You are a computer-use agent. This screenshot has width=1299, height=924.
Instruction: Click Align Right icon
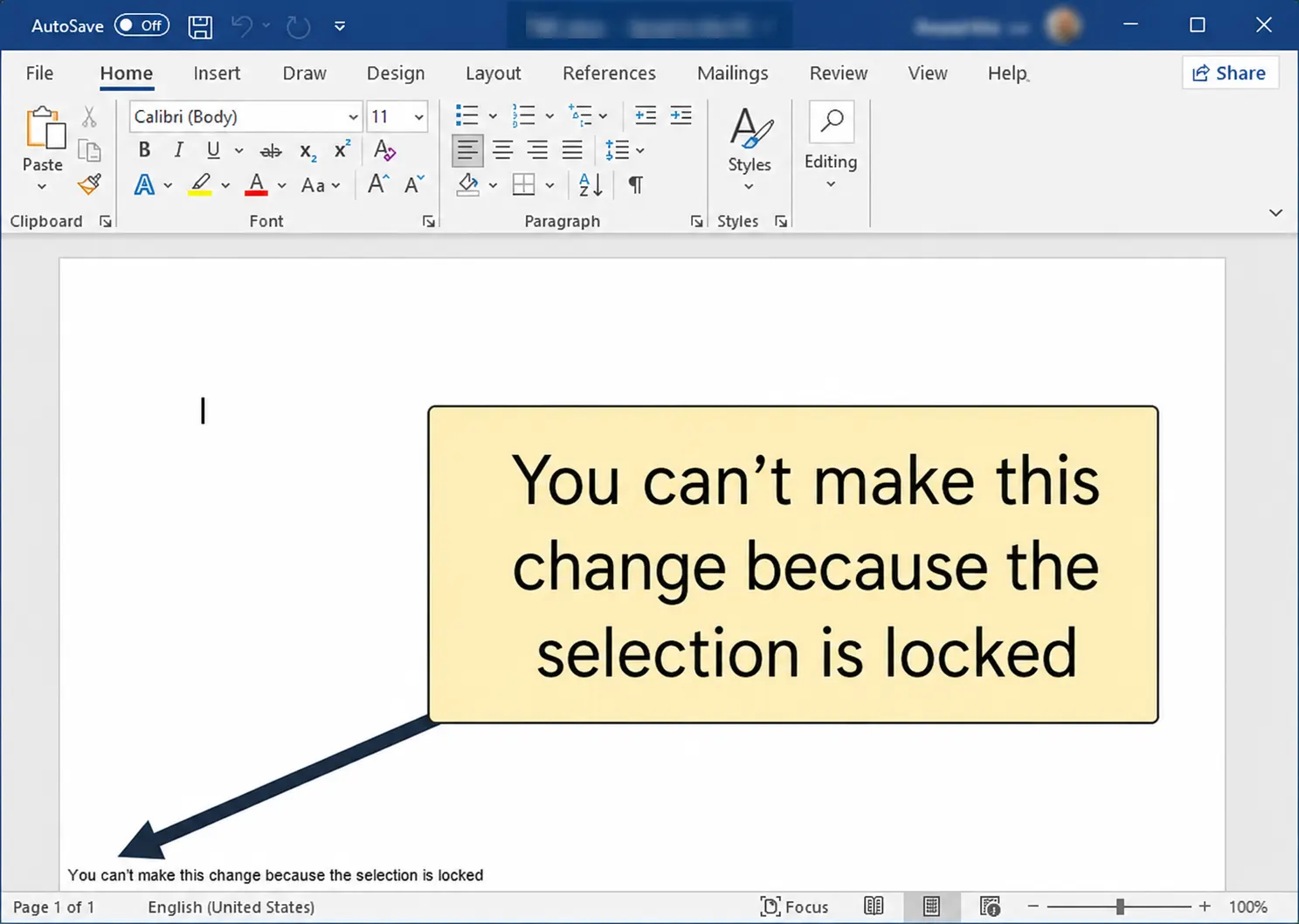tap(537, 150)
